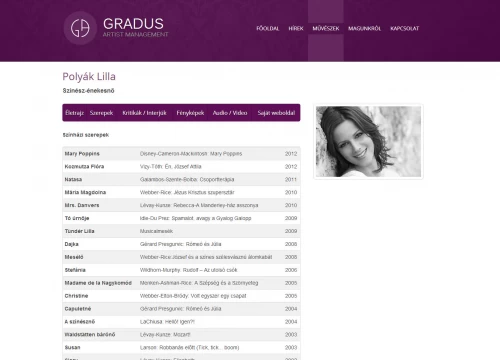Open the Audio / Video tab
500x360 pixels.
click(230, 113)
